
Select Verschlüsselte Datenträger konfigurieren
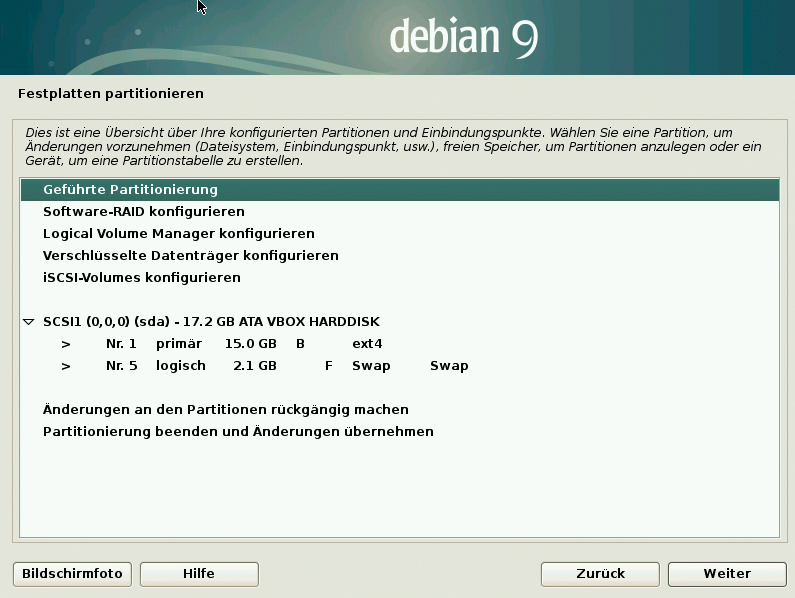[x=190, y=256]
